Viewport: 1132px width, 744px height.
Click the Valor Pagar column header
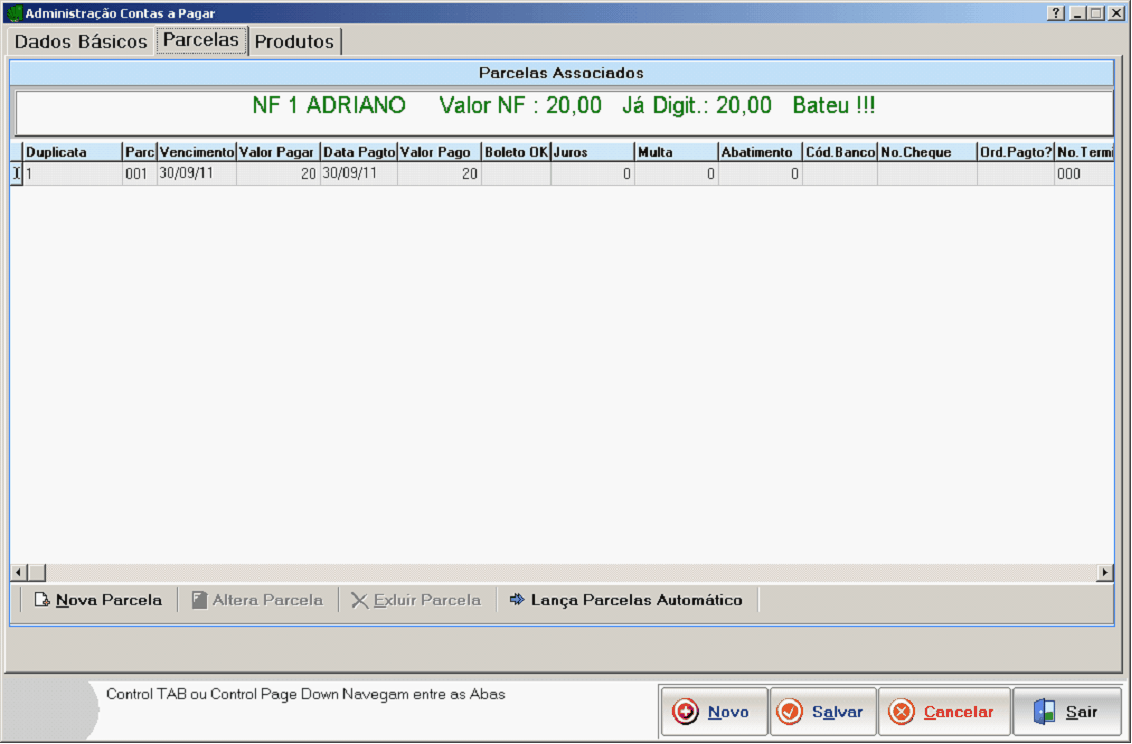tap(277, 152)
